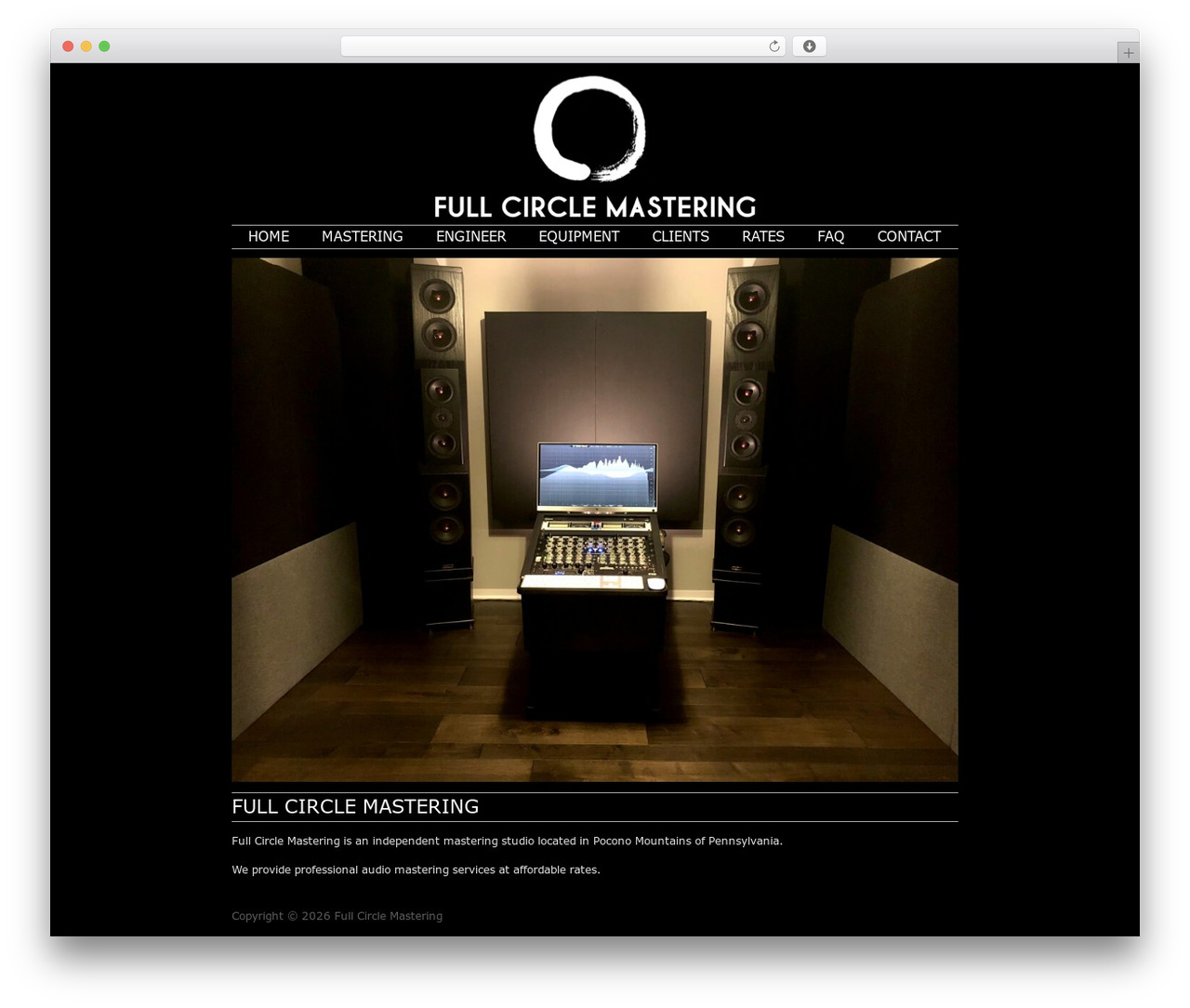Open a new tab with the plus button
1190x1008 pixels.
coord(1128,53)
